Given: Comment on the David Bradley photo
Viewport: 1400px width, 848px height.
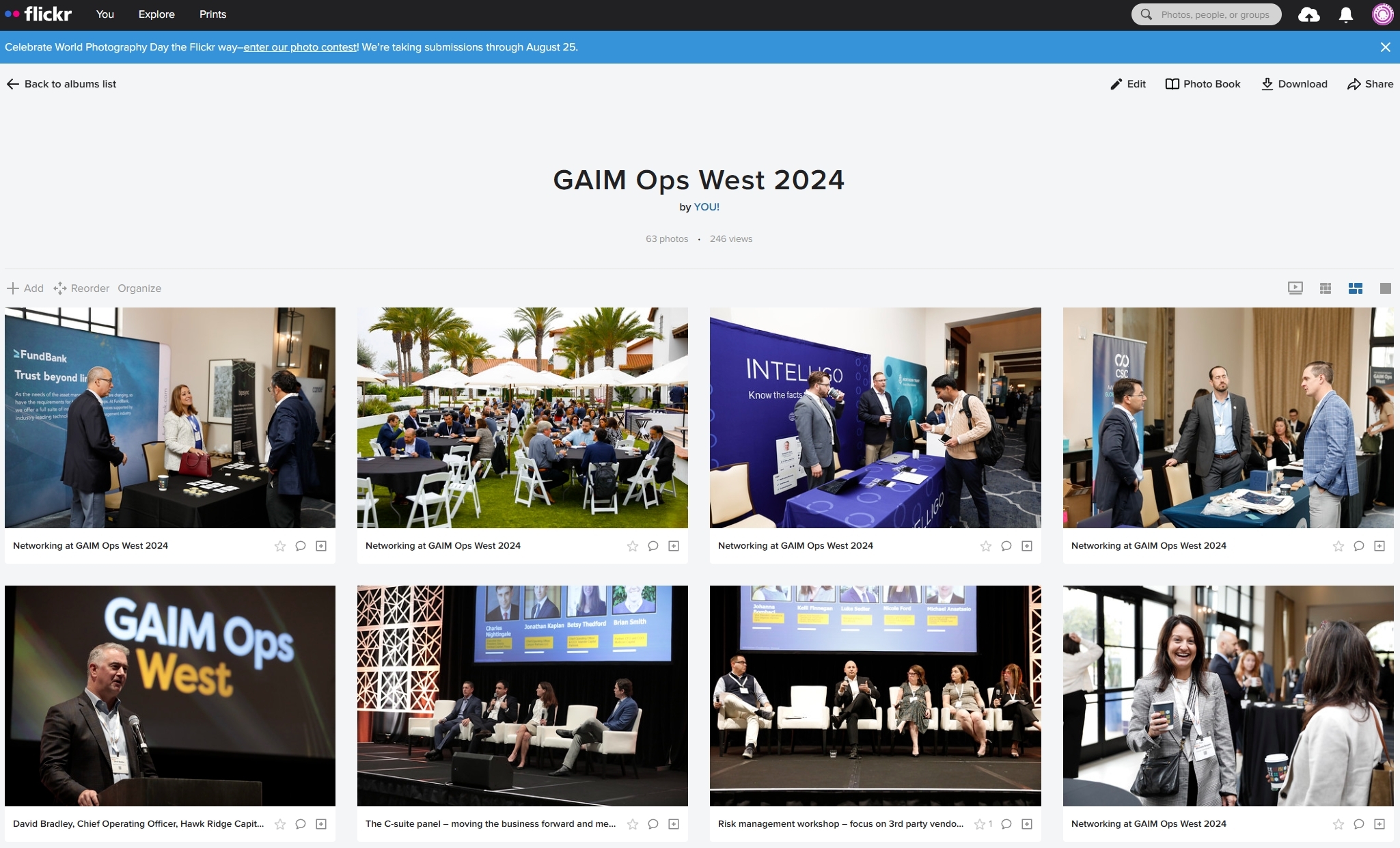Looking at the screenshot, I should coord(300,824).
